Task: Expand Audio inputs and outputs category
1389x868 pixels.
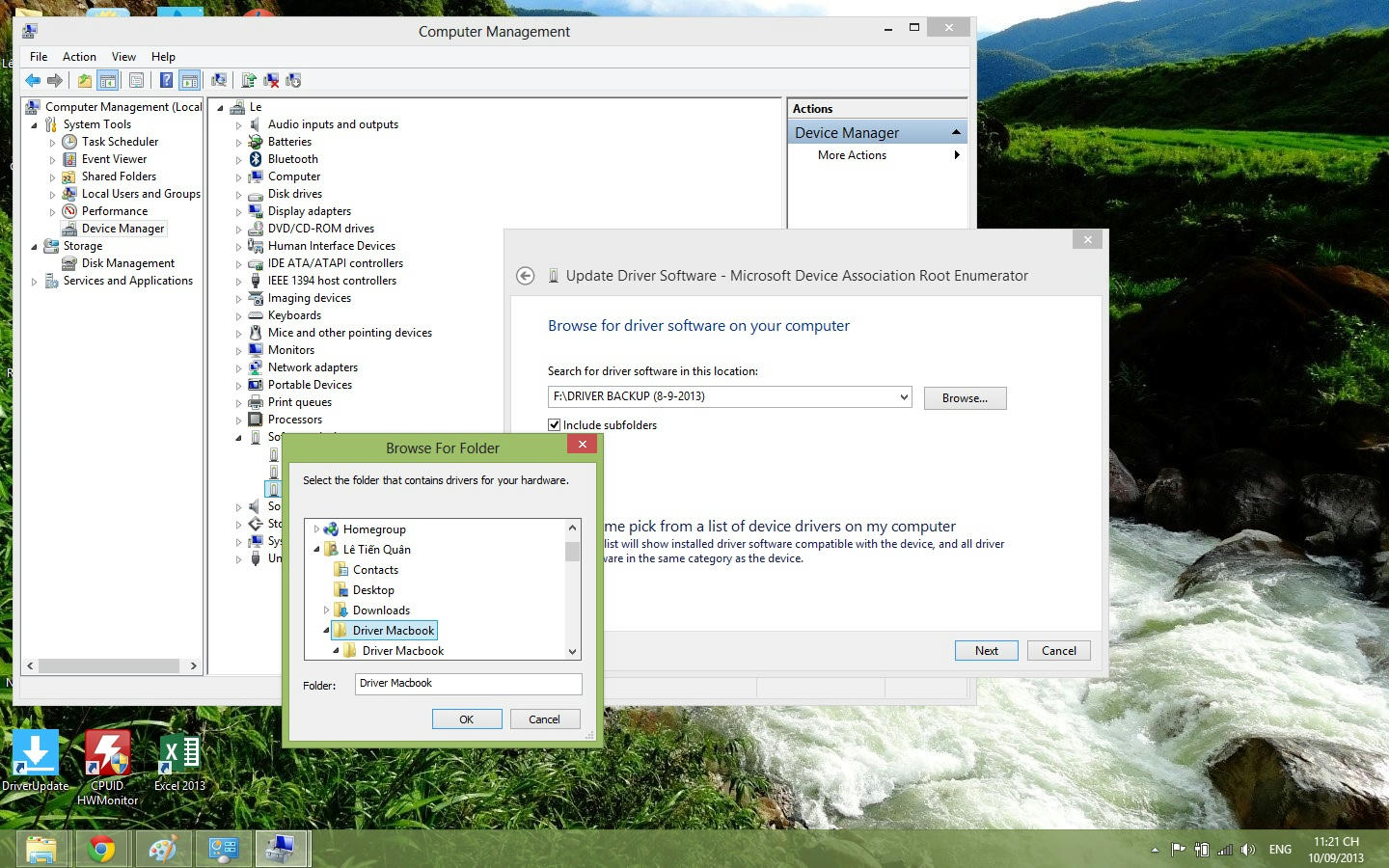Action: (x=239, y=125)
